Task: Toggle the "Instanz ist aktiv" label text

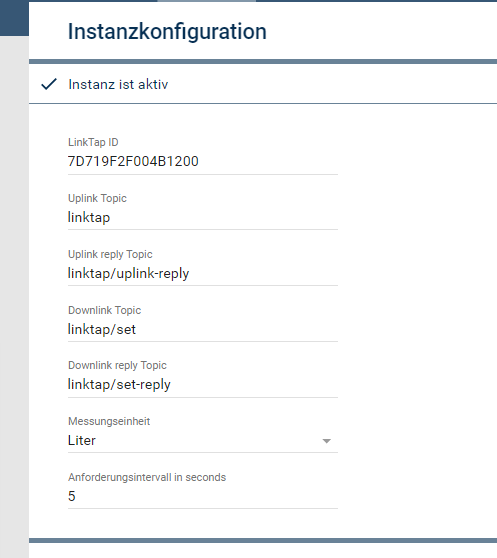Action: (x=118, y=84)
